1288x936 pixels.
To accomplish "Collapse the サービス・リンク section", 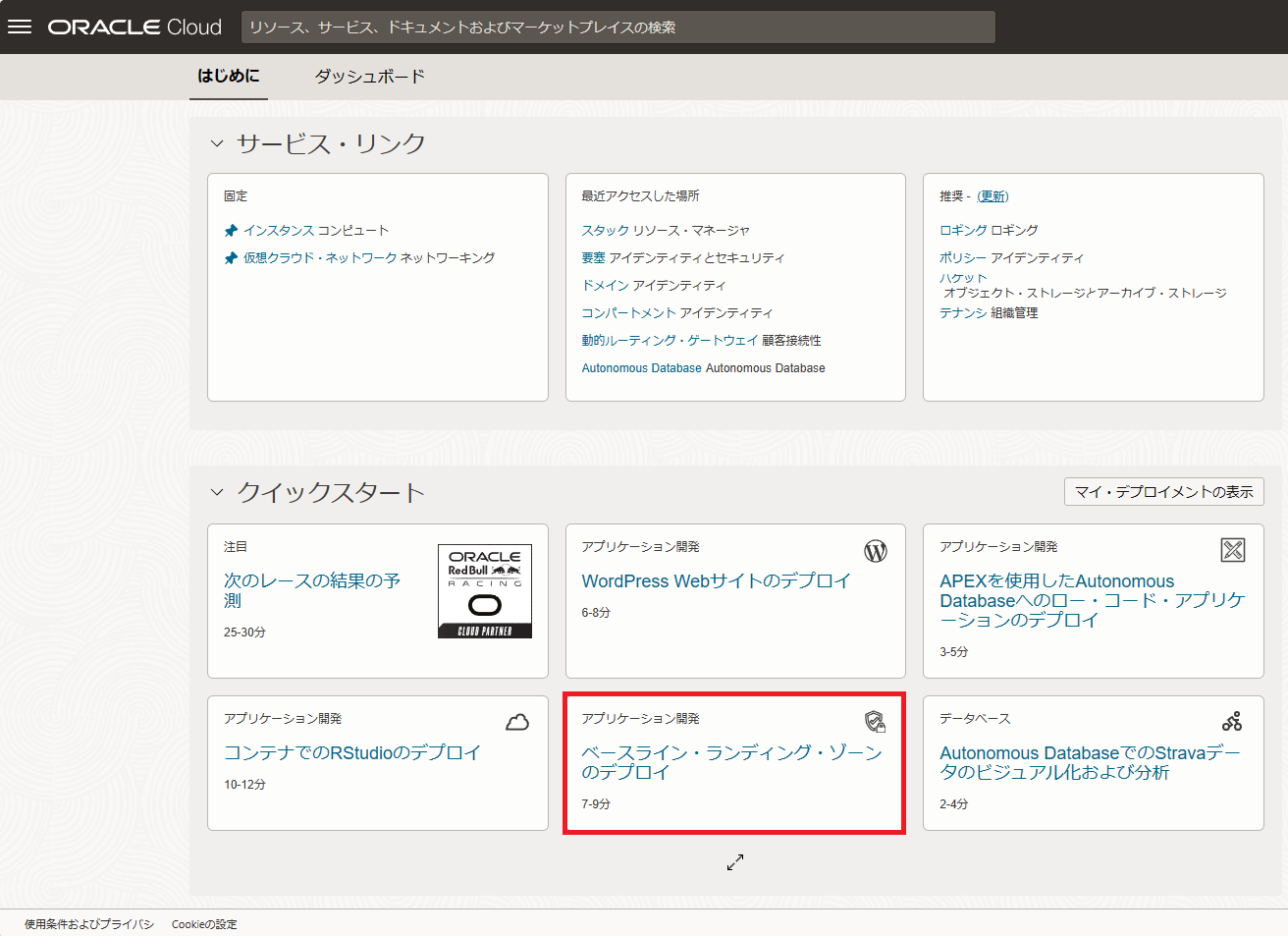I will (217, 143).
